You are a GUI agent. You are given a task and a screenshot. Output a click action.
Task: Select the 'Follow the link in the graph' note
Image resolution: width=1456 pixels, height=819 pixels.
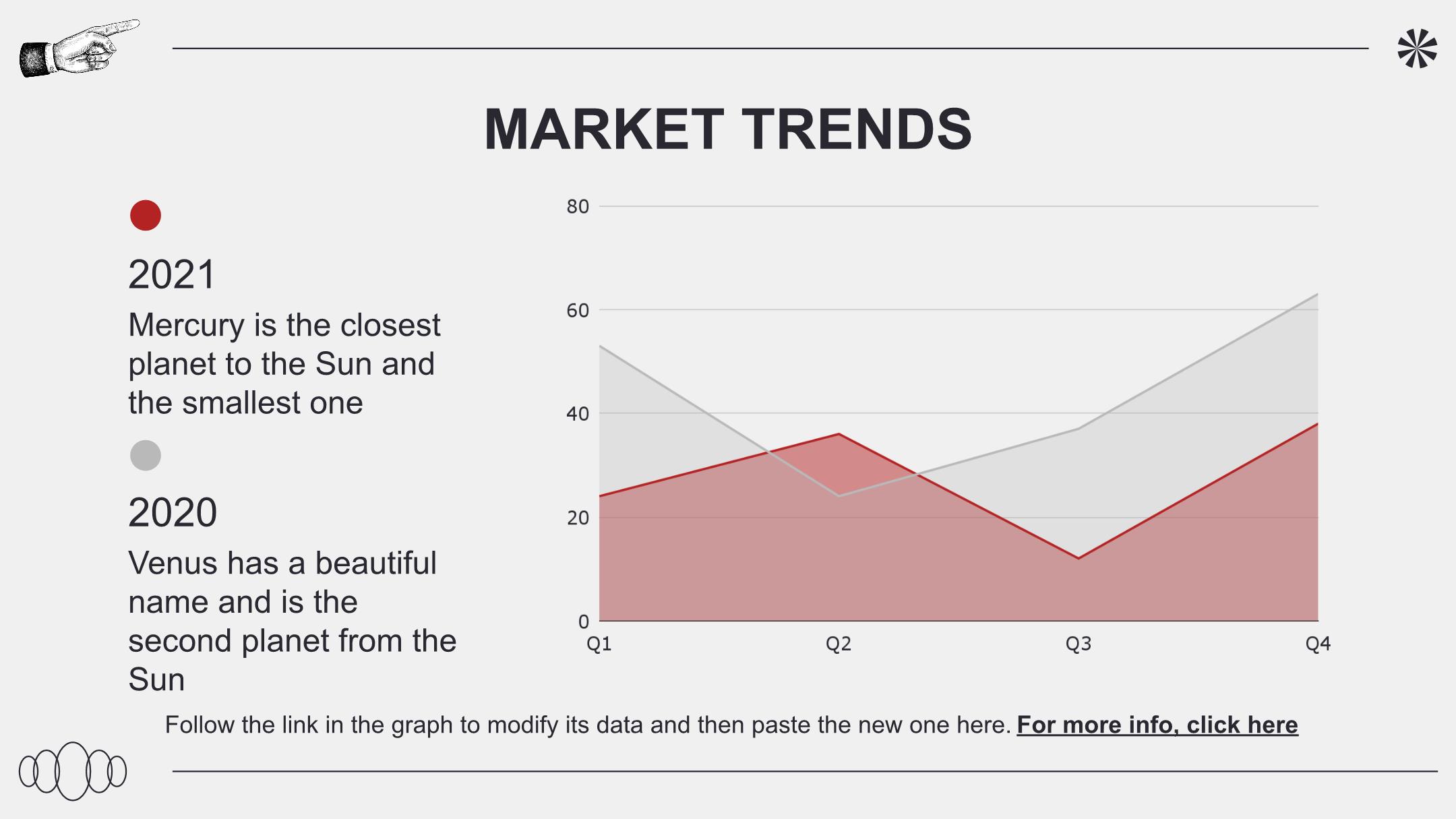588,725
